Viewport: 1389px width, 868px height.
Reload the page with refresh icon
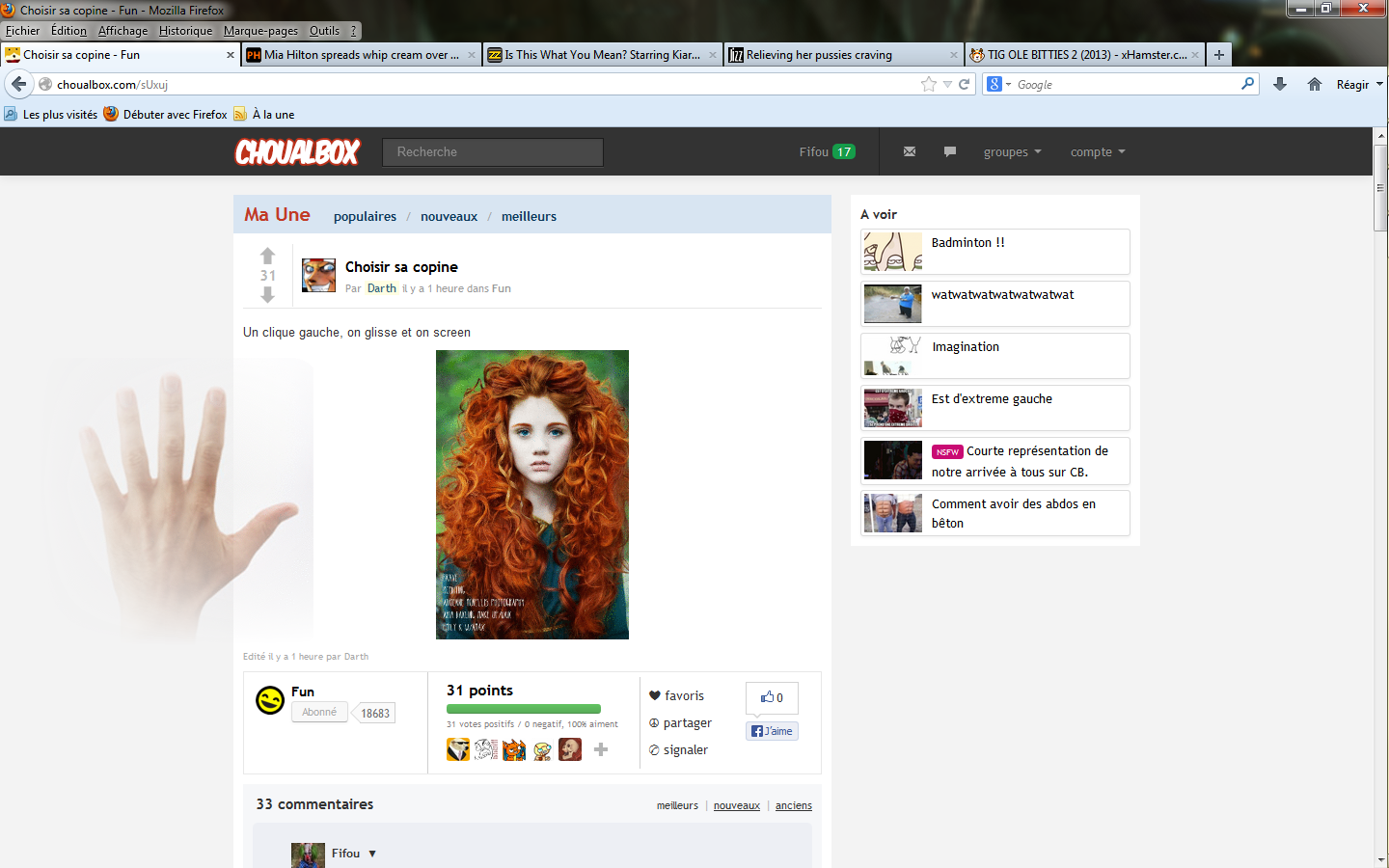point(964,84)
